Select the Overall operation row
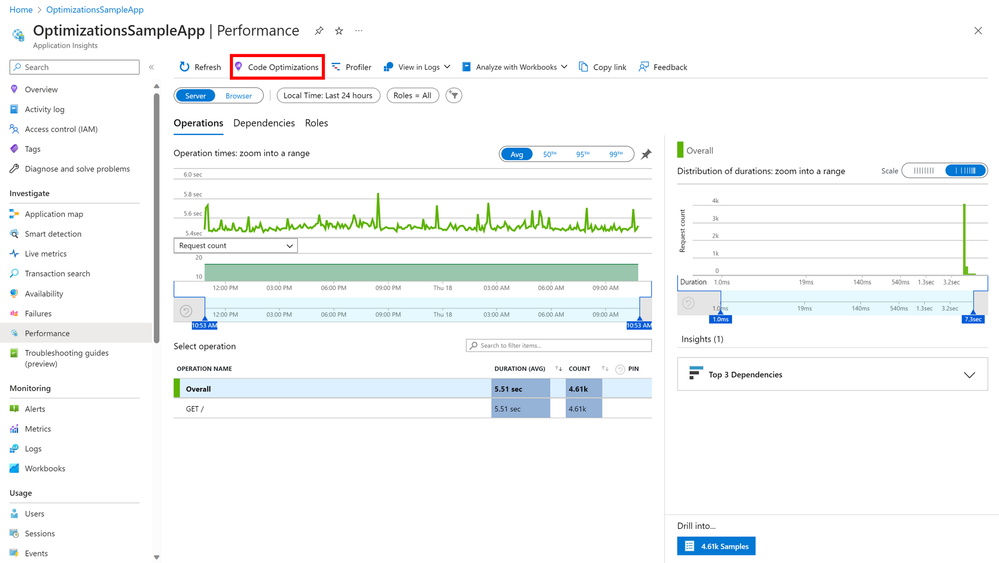 (x=412, y=388)
